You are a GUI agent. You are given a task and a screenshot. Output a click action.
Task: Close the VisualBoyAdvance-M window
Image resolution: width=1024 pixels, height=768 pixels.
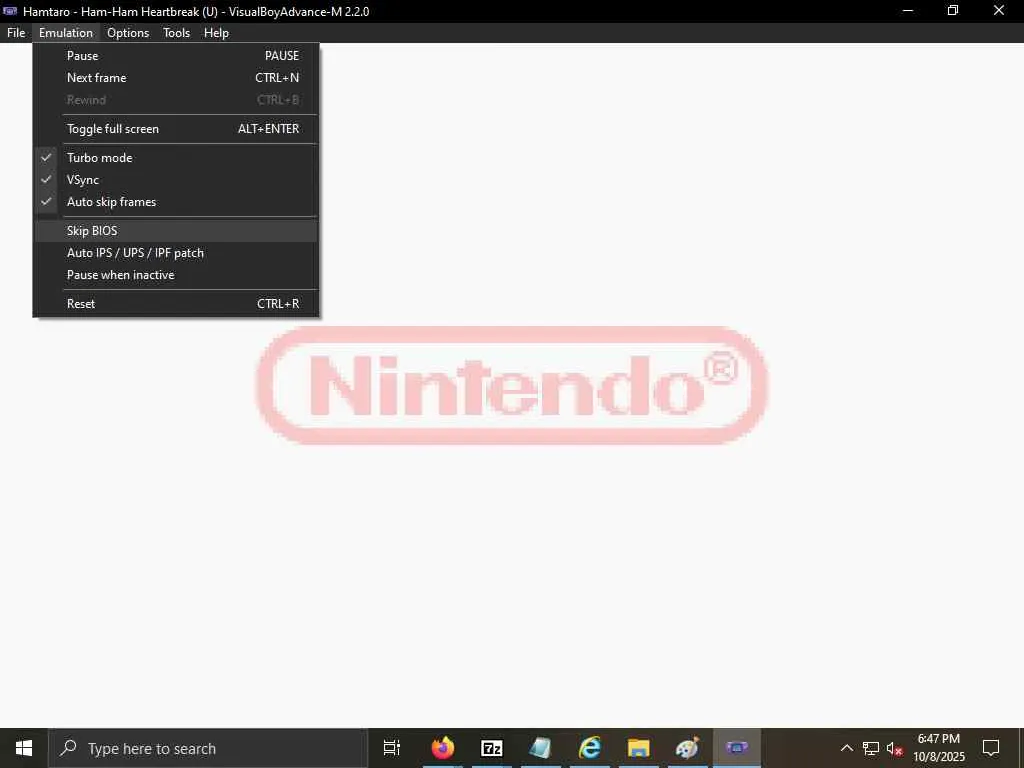[999, 11]
